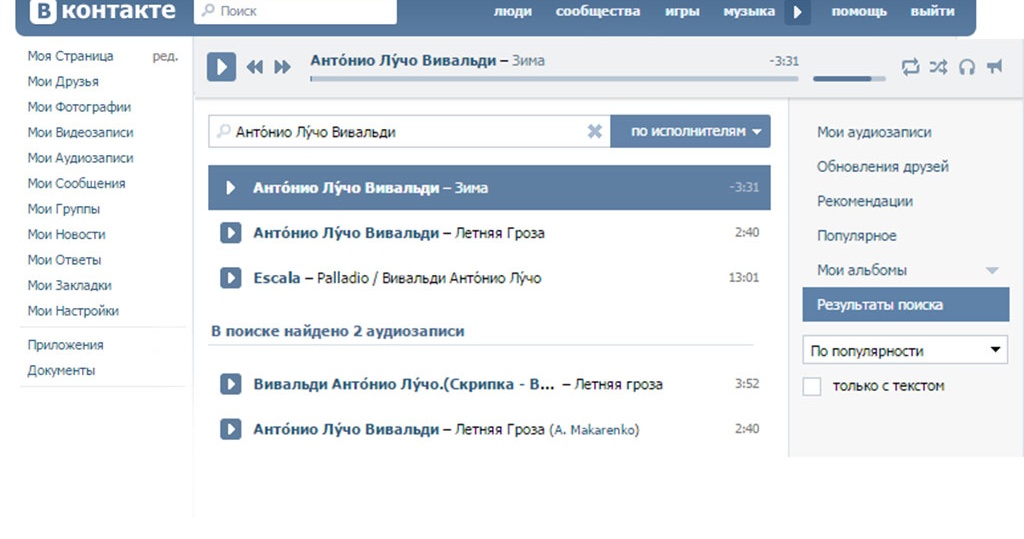Open 'Мои Настройки'
1024x539 pixels.
coord(73,311)
